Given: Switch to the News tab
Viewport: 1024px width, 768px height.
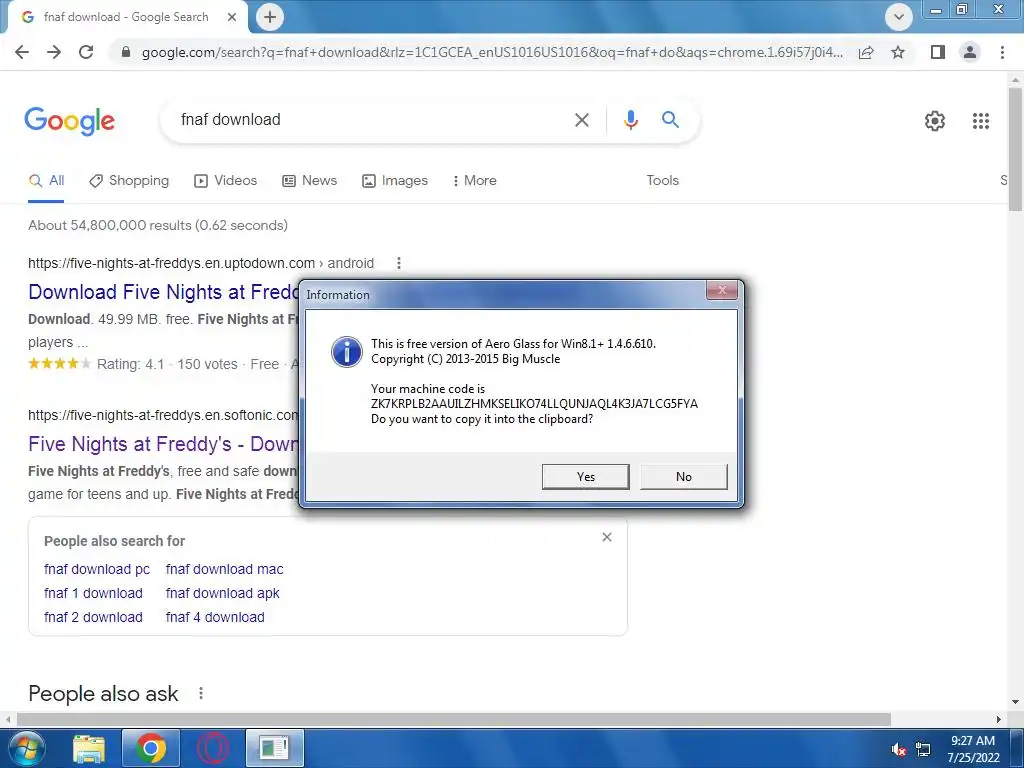Looking at the screenshot, I should click(310, 181).
